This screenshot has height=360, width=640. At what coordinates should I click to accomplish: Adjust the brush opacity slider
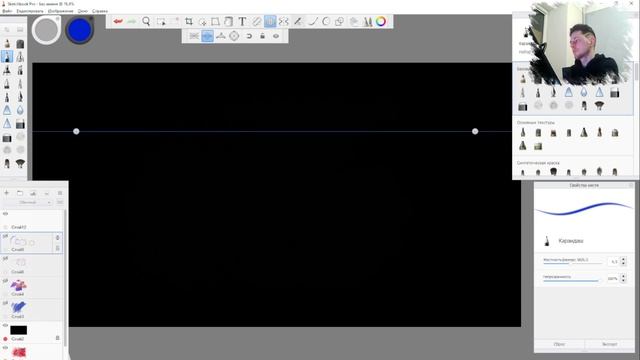pyautogui.click(x=573, y=281)
